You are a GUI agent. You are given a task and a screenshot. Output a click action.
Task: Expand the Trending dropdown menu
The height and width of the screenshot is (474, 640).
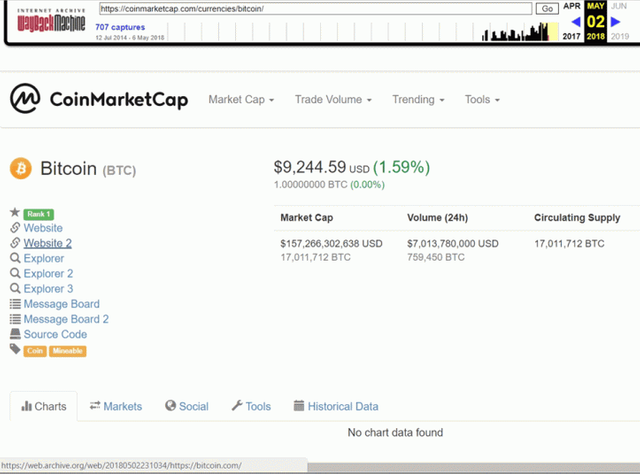click(418, 100)
